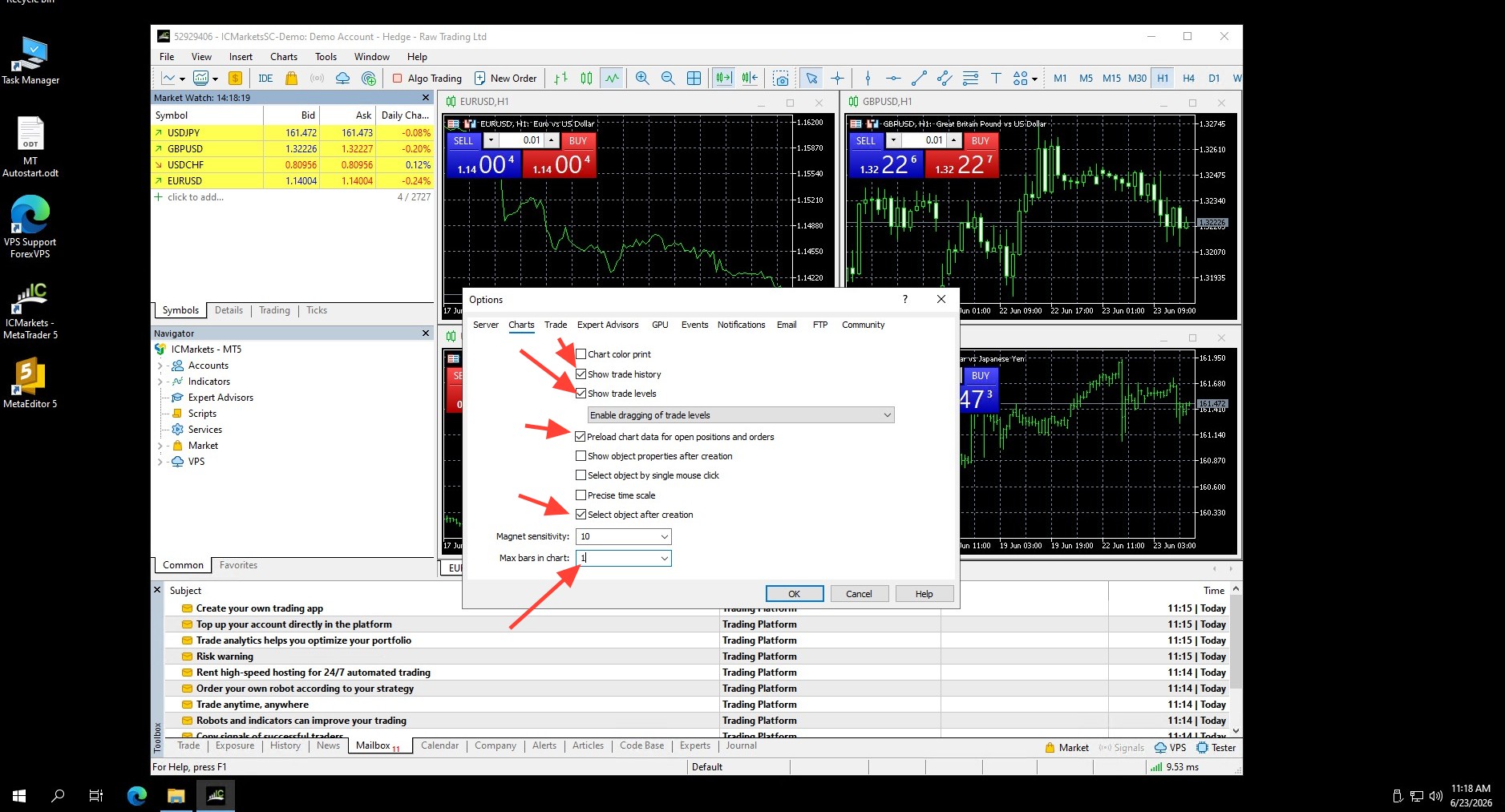Uncheck Show trade history
This screenshot has width=1505, height=812.
click(581, 374)
